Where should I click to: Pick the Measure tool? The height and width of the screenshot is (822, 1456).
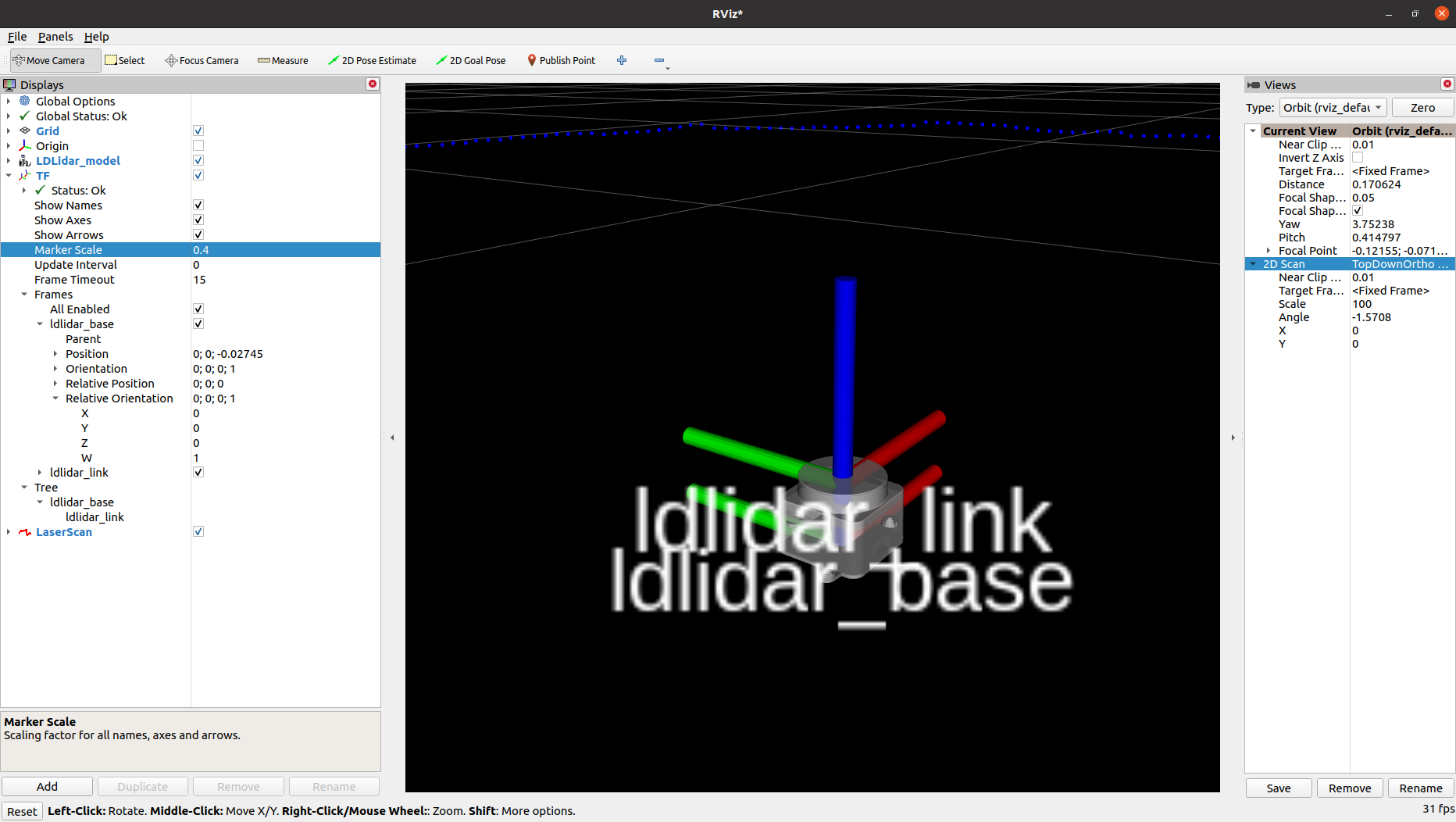click(x=283, y=60)
